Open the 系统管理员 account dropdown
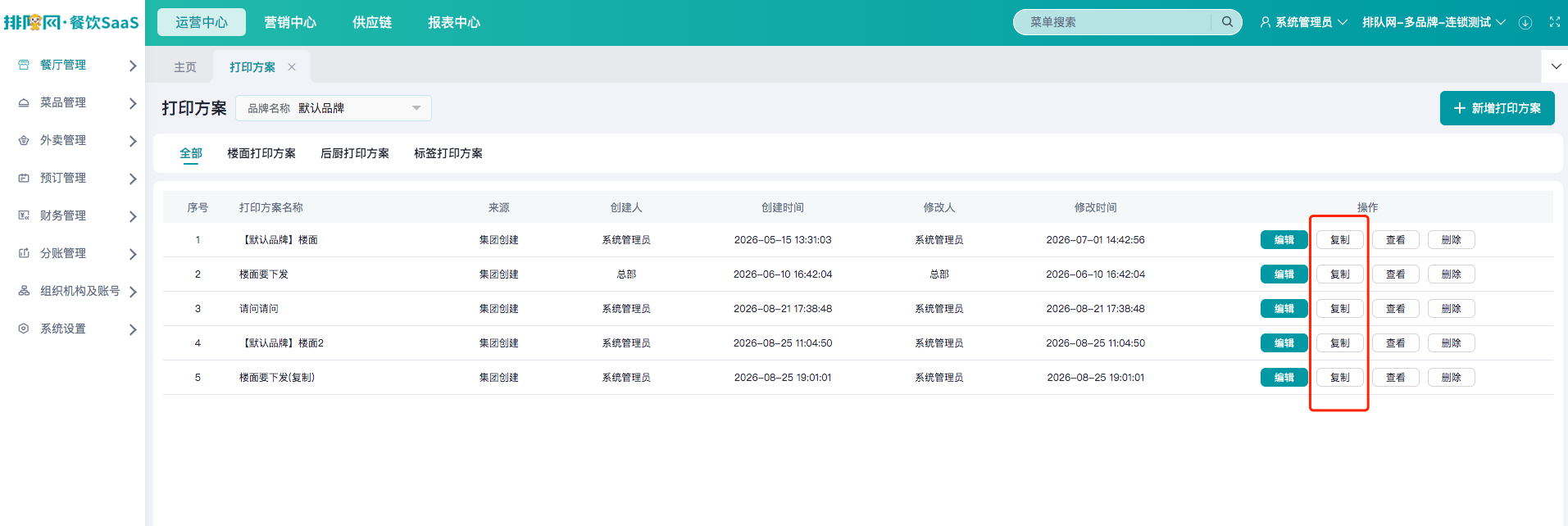Screen dimensions: 1568x526 click(1304, 22)
